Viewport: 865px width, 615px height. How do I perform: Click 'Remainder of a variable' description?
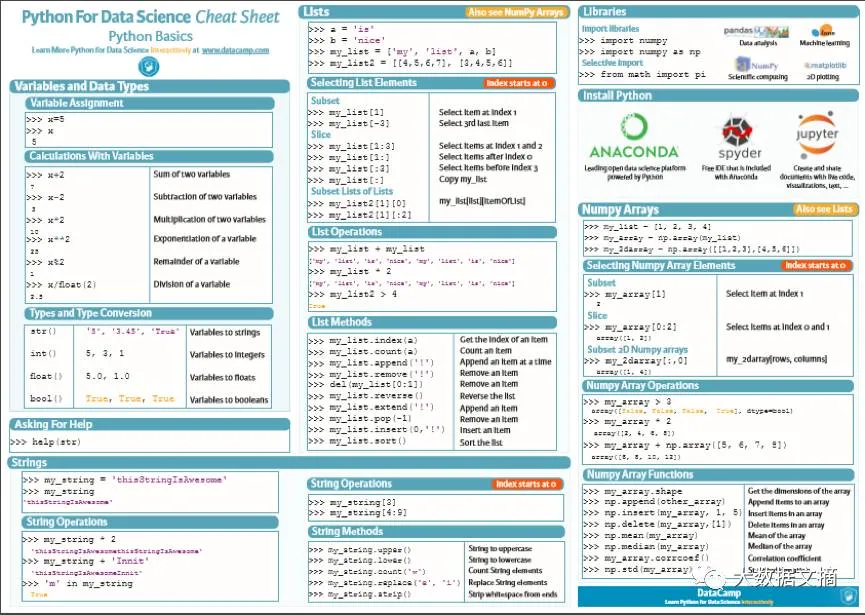[x=196, y=261]
